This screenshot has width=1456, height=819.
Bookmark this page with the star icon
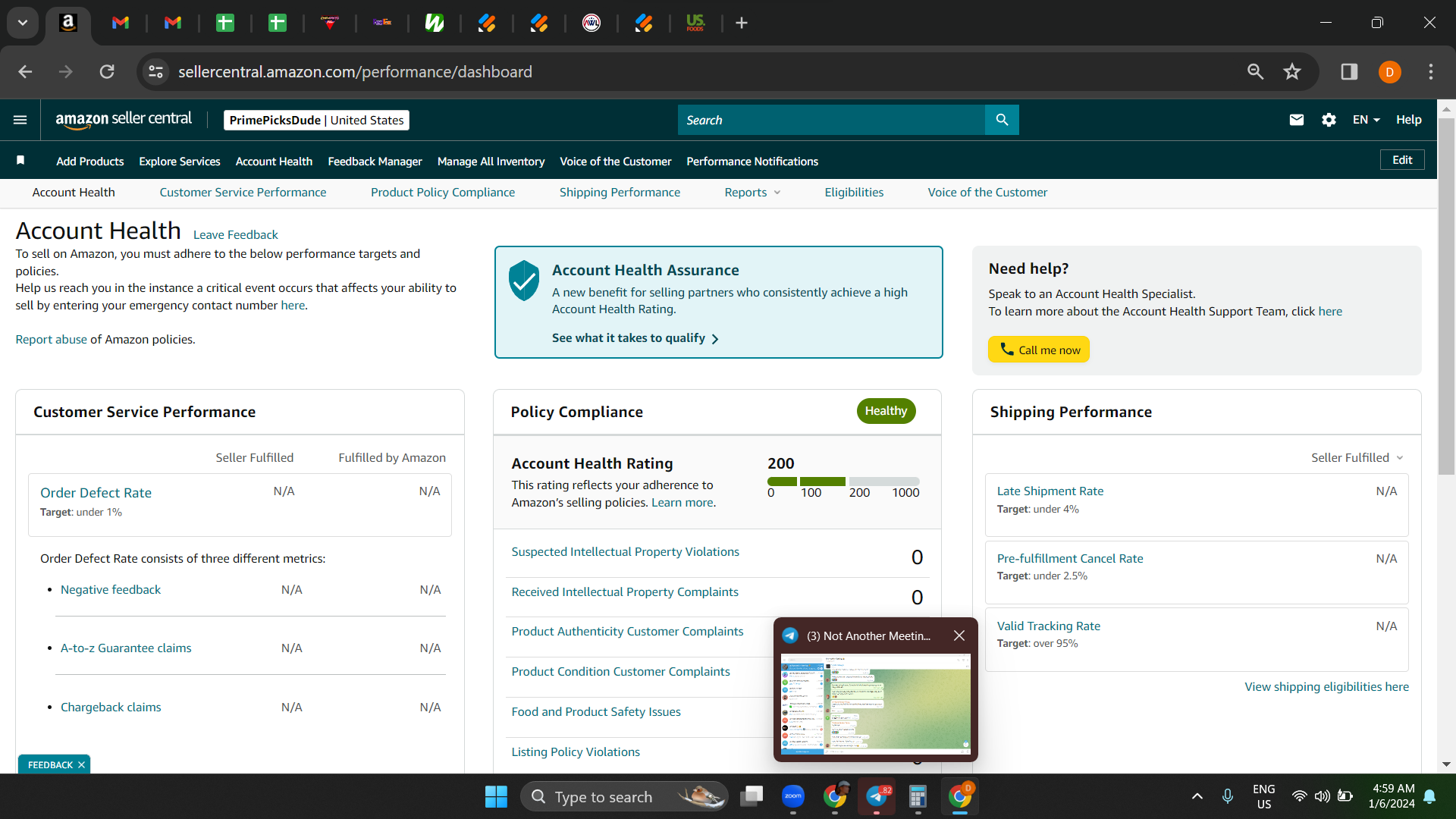click(x=1292, y=71)
